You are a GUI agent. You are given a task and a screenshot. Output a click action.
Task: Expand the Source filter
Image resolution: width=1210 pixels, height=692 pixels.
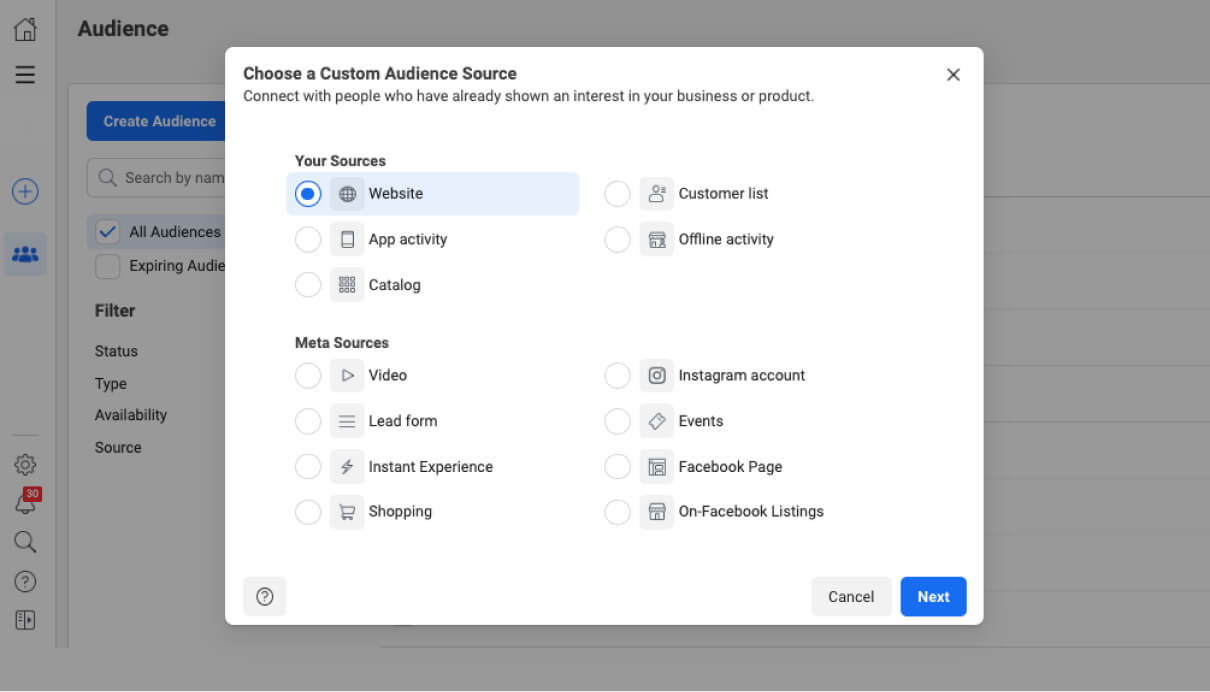118,448
